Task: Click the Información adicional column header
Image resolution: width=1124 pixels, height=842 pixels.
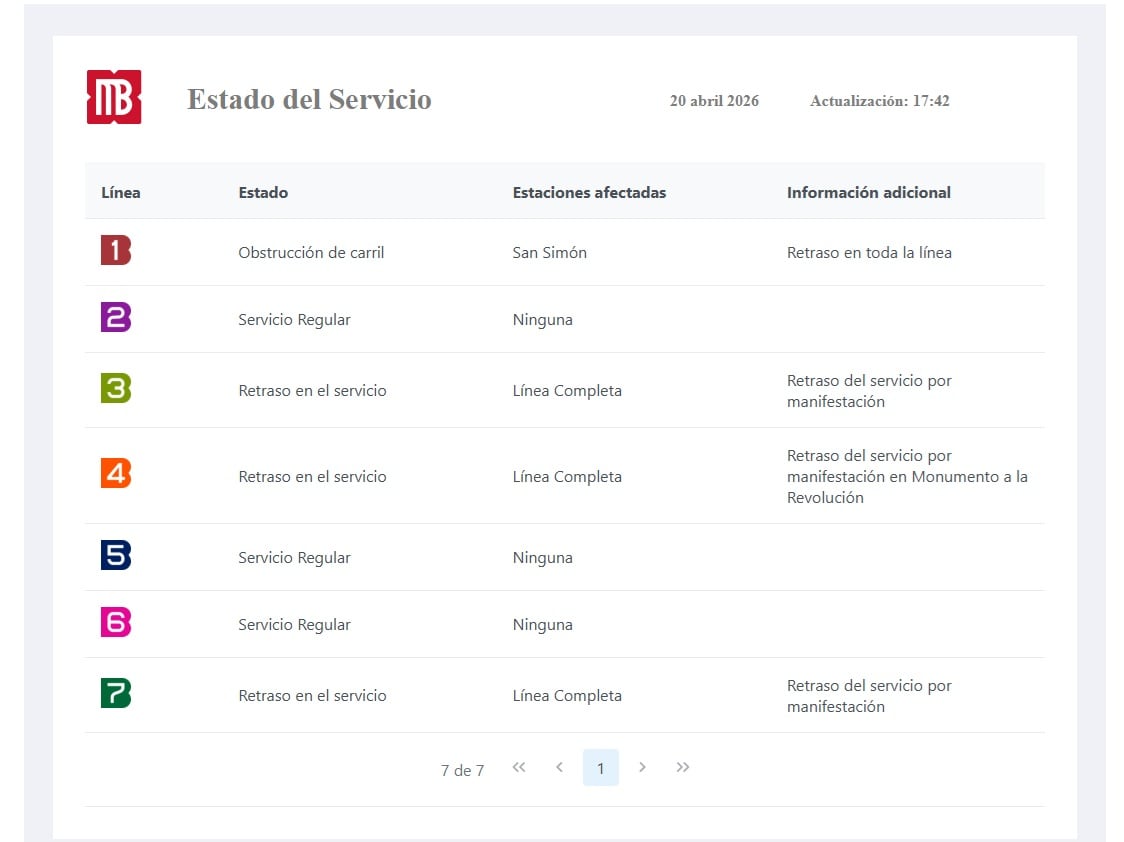Action: coord(869,192)
